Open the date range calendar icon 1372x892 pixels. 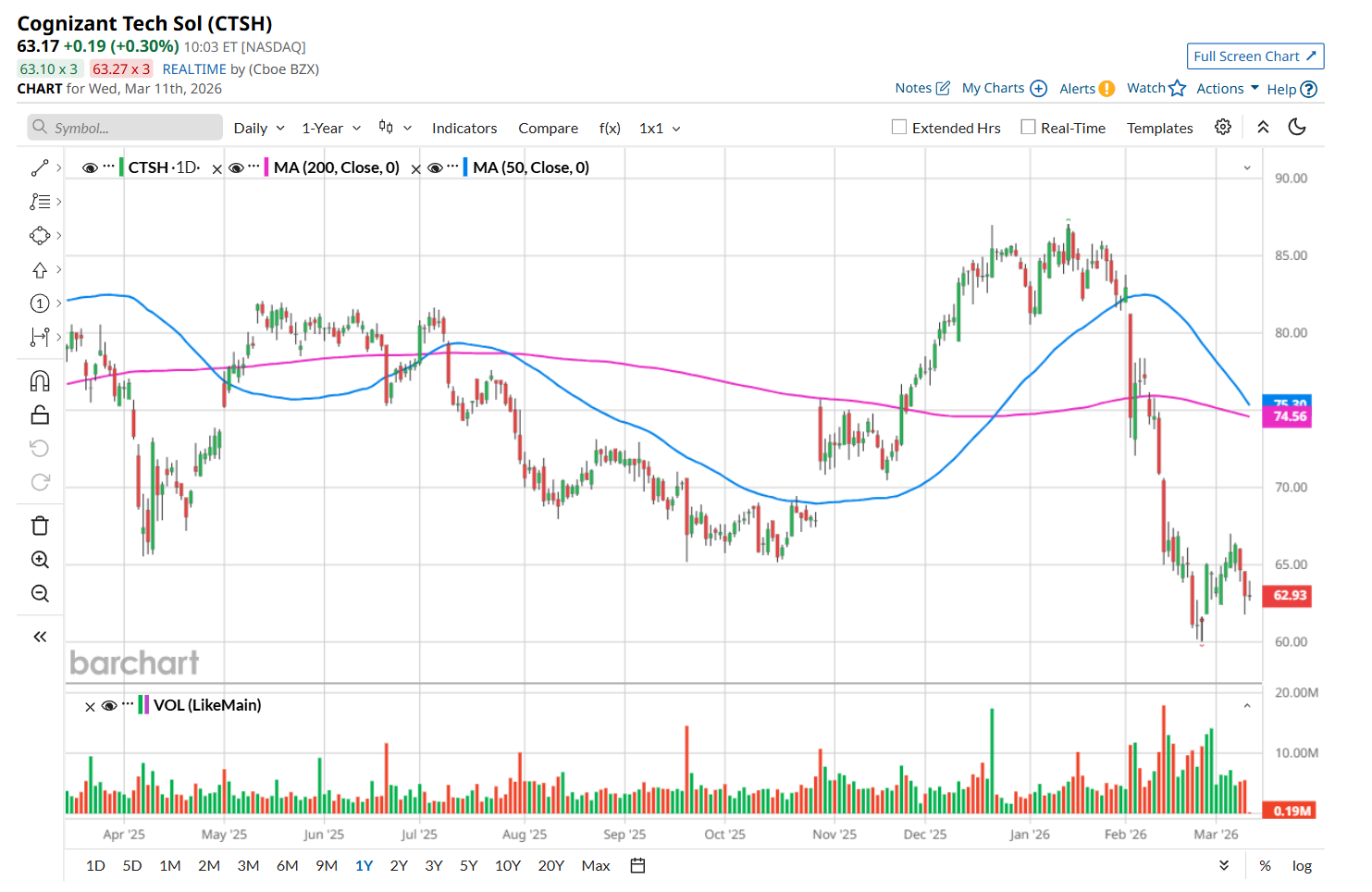637,866
